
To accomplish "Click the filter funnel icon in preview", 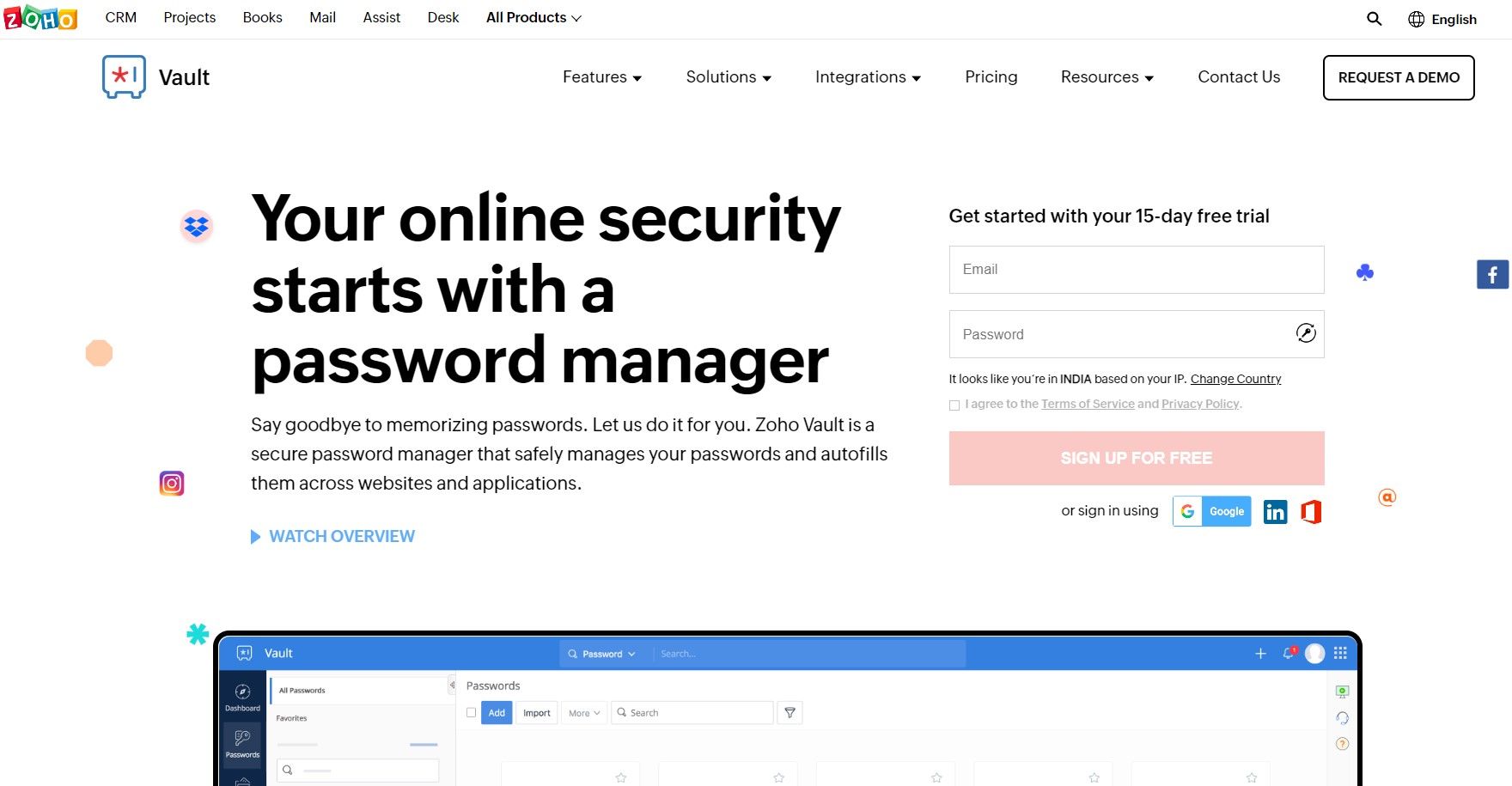I will [x=790, y=713].
